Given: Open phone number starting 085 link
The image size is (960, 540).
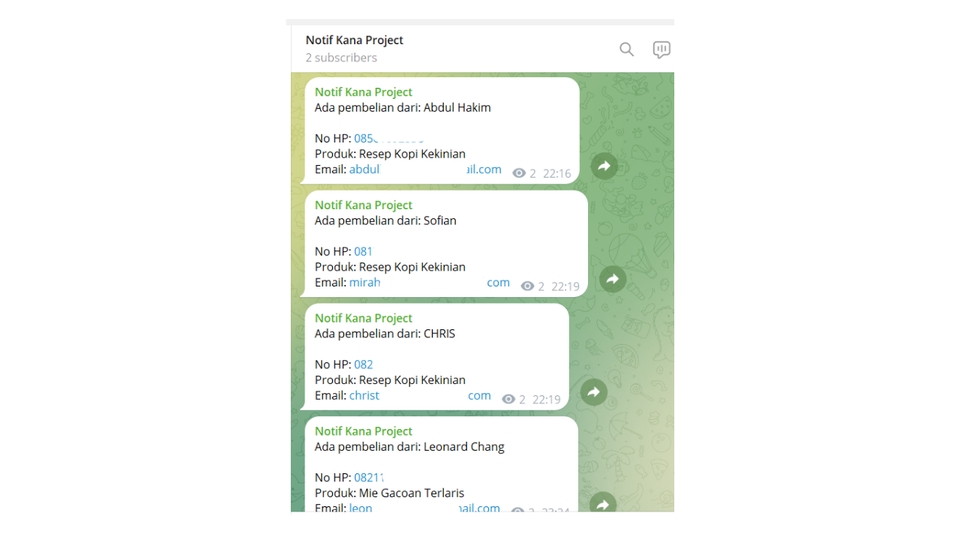Looking at the screenshot, I should click(x=389, y=138).
